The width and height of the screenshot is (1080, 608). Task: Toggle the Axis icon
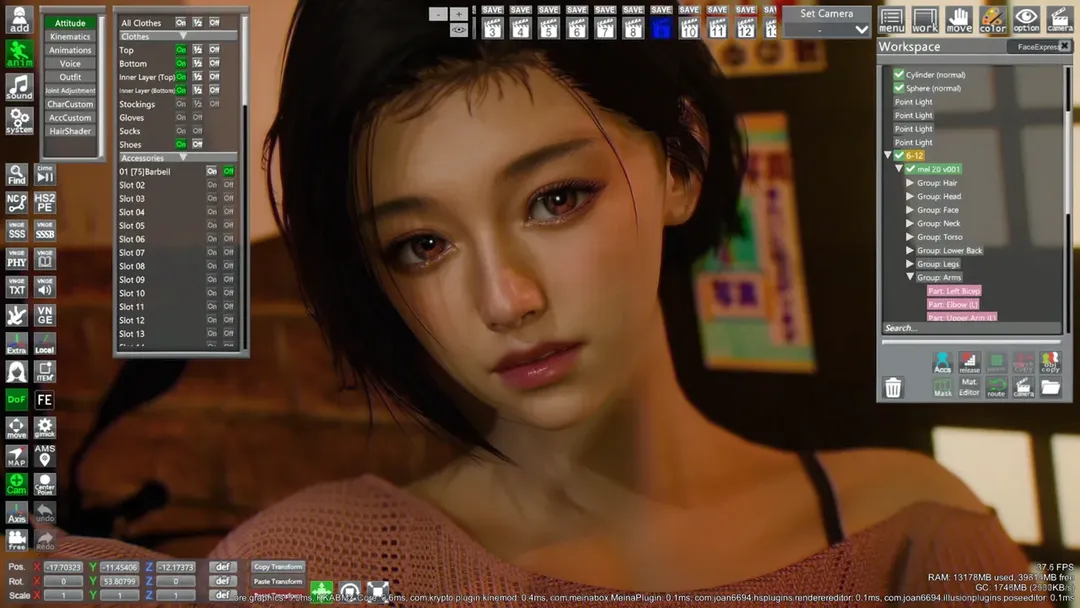[17, 512]
